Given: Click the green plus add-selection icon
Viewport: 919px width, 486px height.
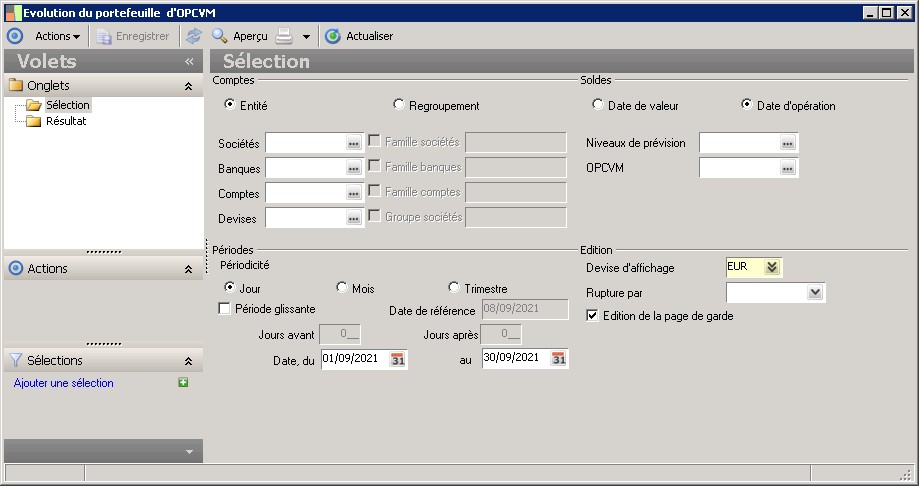Looking at the screenshot, I should 183,382.
